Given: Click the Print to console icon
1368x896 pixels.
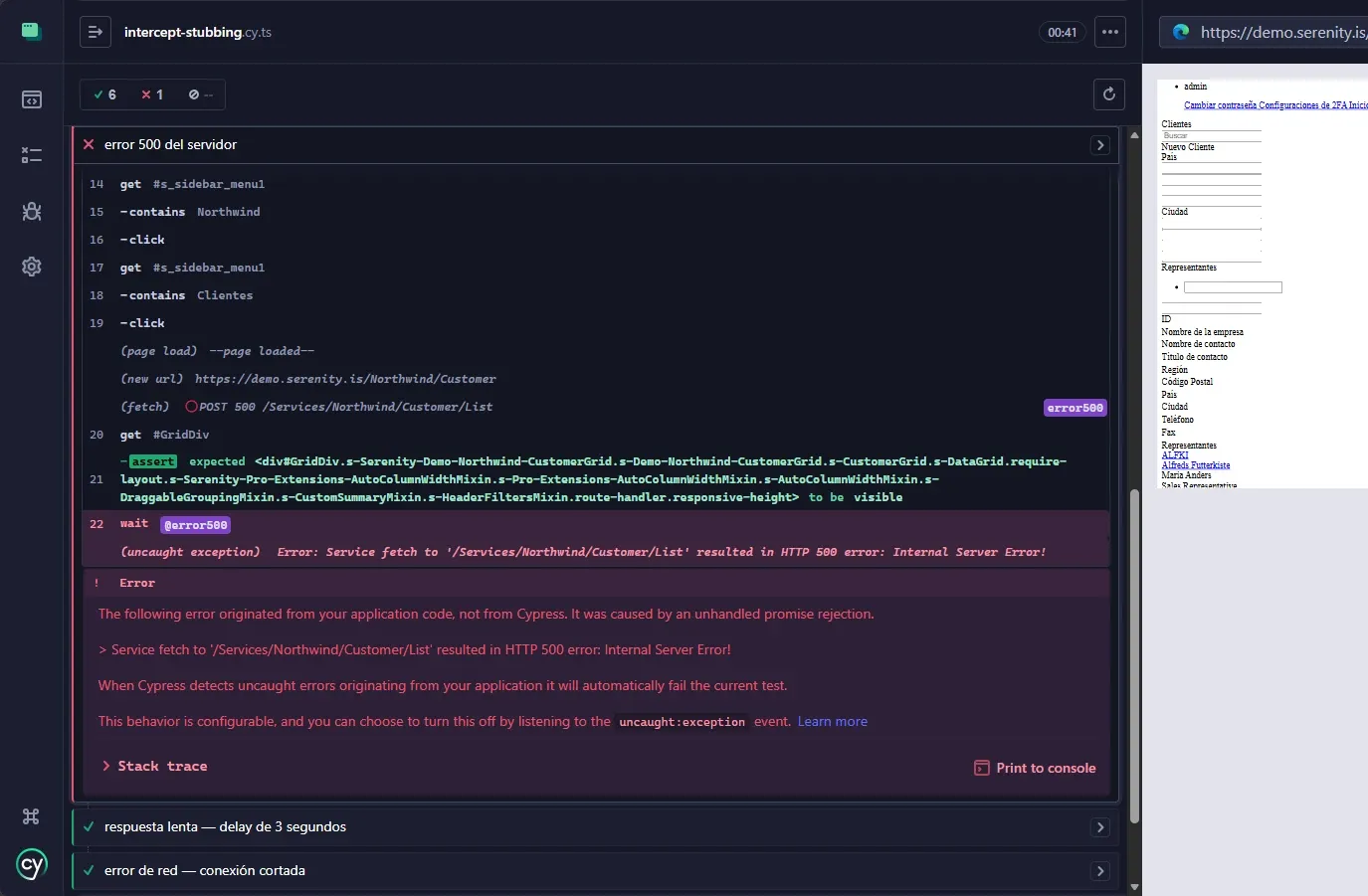Looking at the screenshot, I should [x=982, y=768].
